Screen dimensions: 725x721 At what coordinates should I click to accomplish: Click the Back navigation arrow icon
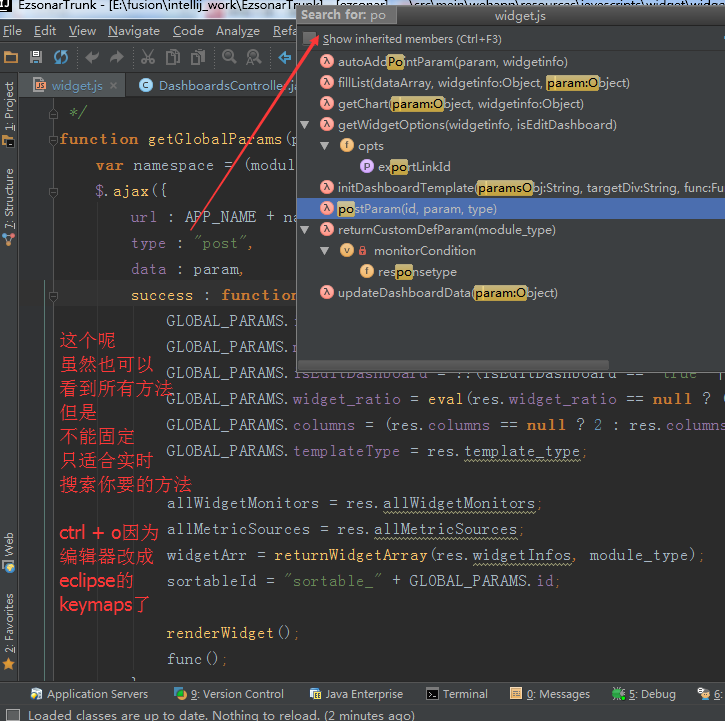click(x=284, y=57)
